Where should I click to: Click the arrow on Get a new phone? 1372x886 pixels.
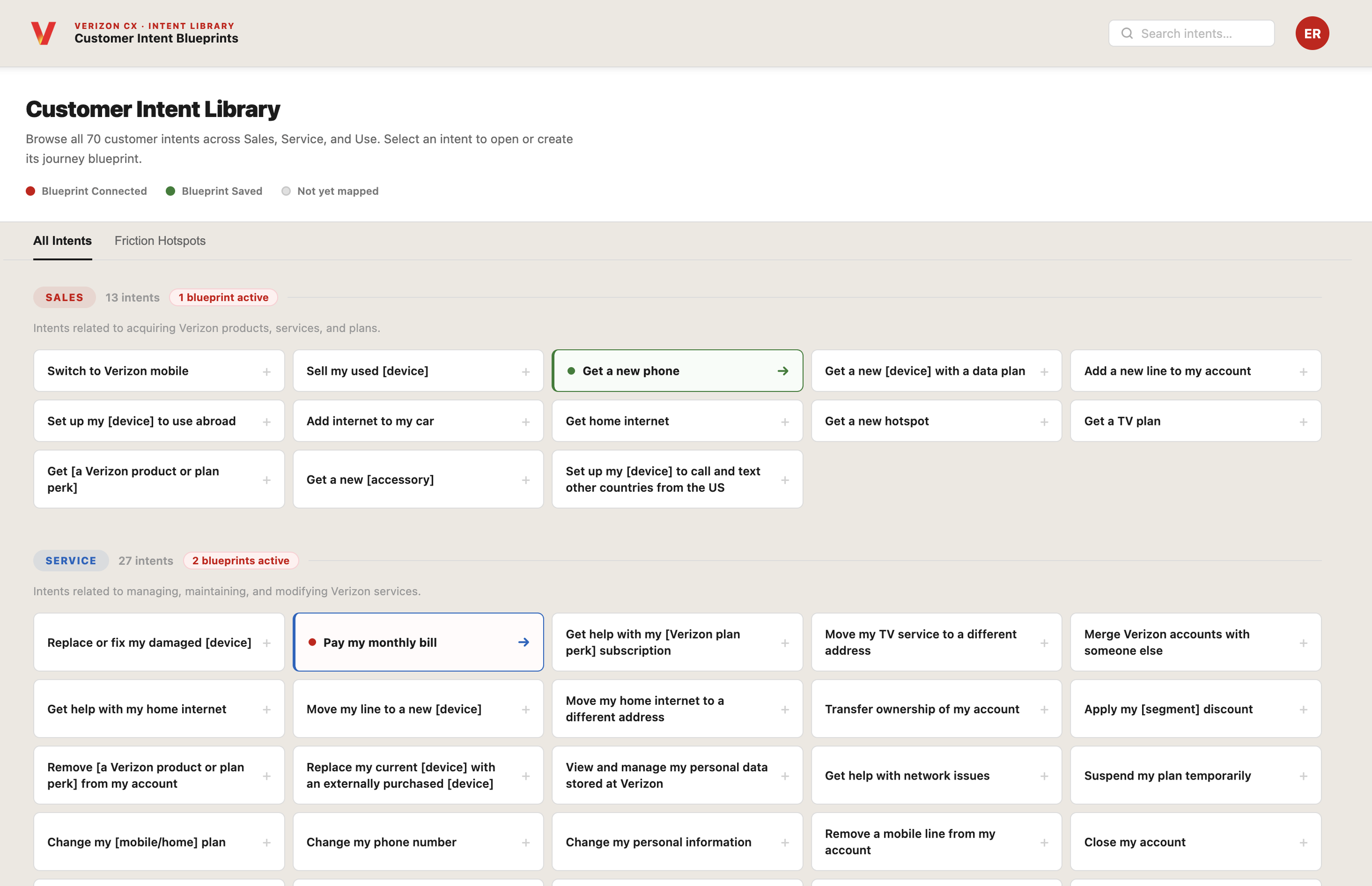pos(783,371)
